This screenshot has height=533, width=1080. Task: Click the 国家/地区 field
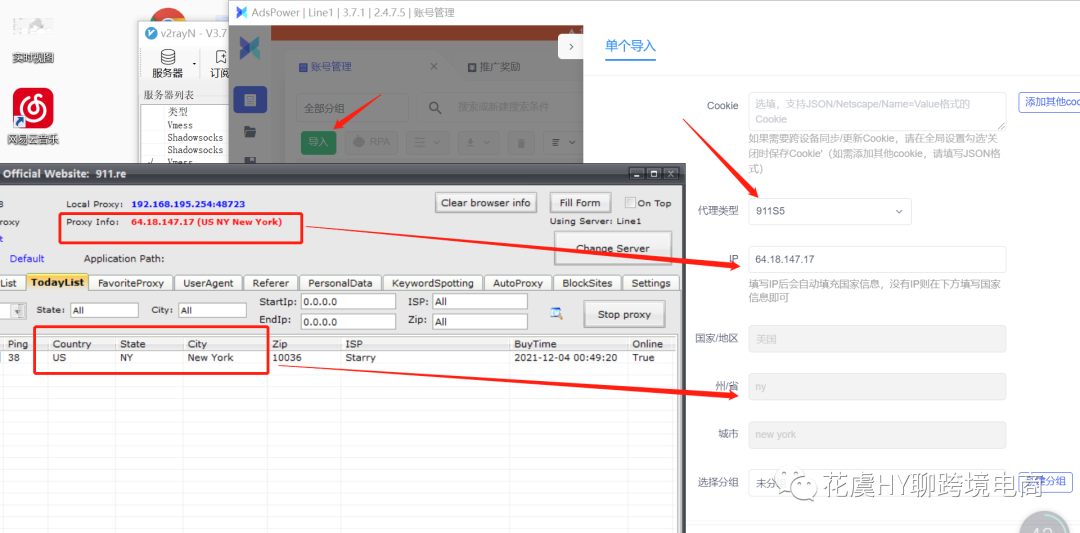click(x=877, y=339)
